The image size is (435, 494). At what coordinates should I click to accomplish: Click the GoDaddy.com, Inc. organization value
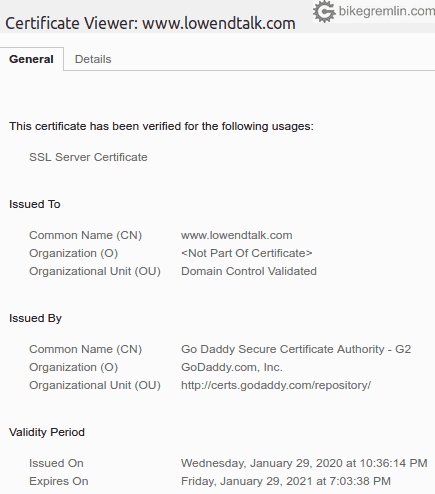point(232,367)
